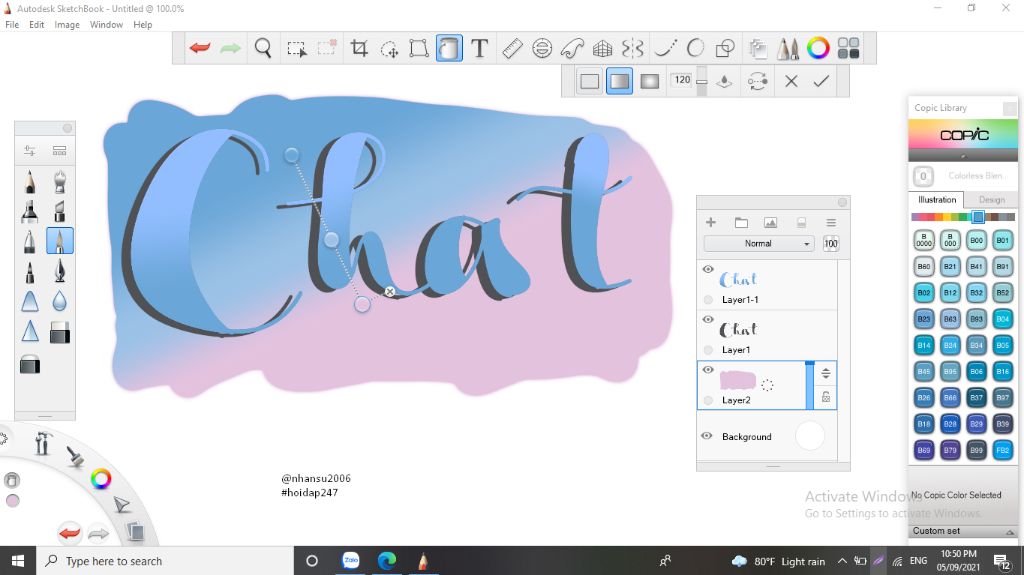Viewport: 1024px width, 575px height.
Task: Select Linear Gradient Fill mode
Action: [619, 81]
